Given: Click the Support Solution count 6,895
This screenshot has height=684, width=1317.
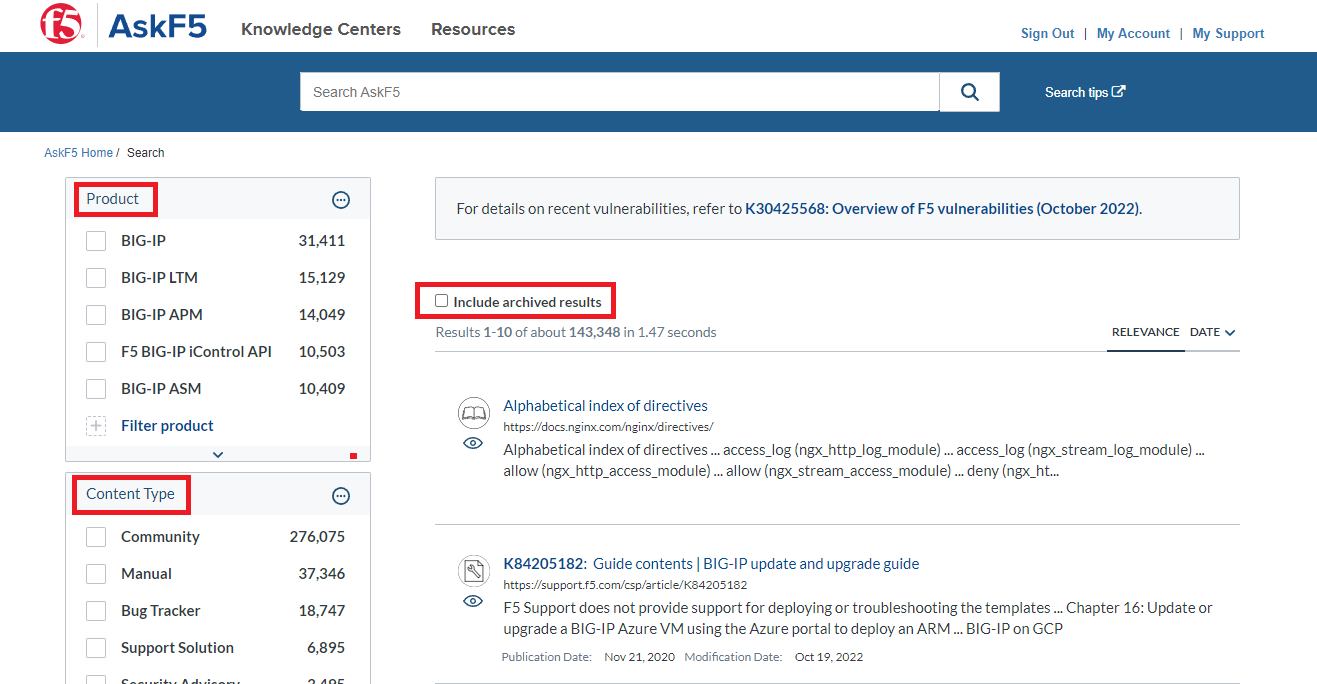Looking at the screenshot, I should click(326, 648).
